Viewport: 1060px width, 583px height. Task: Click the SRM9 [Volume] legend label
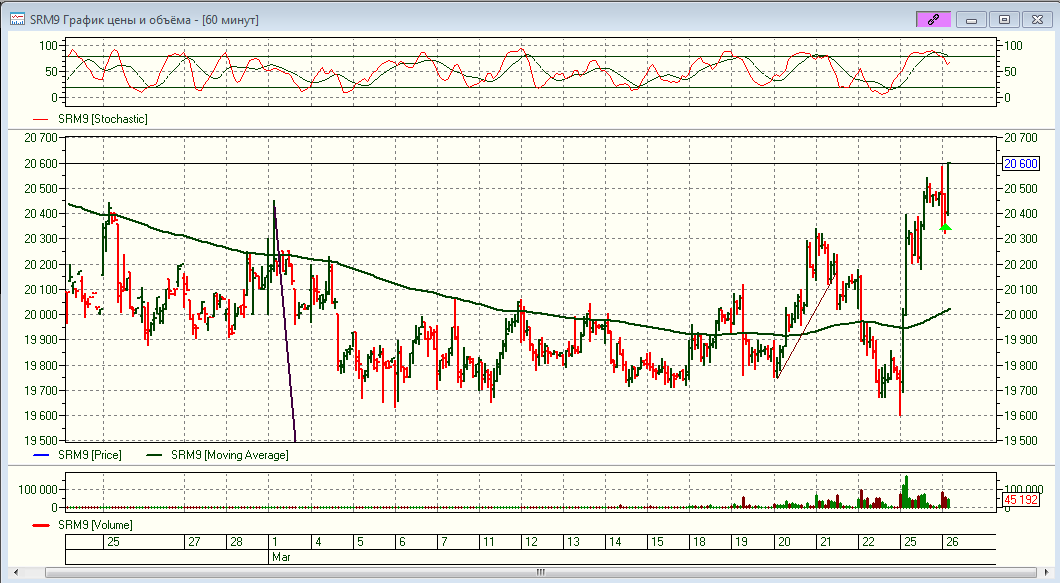(95, 525)
